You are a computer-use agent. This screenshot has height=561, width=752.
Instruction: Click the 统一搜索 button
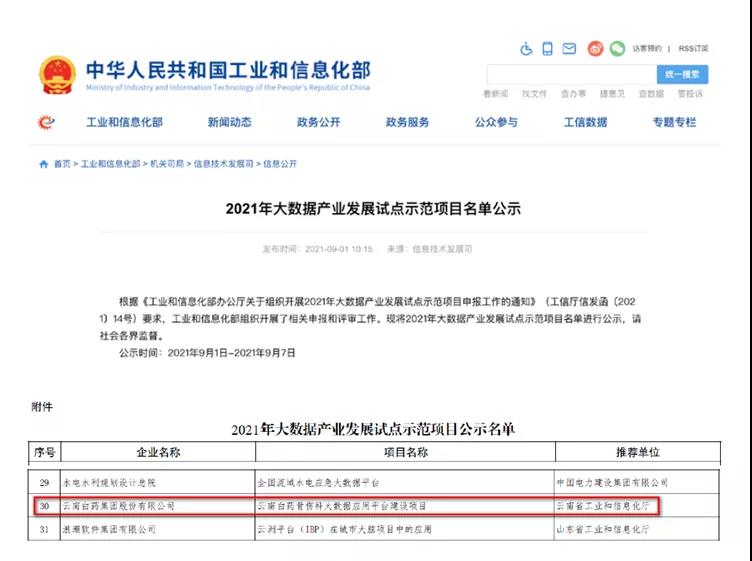pyautogui.click(x=682, y=75)
